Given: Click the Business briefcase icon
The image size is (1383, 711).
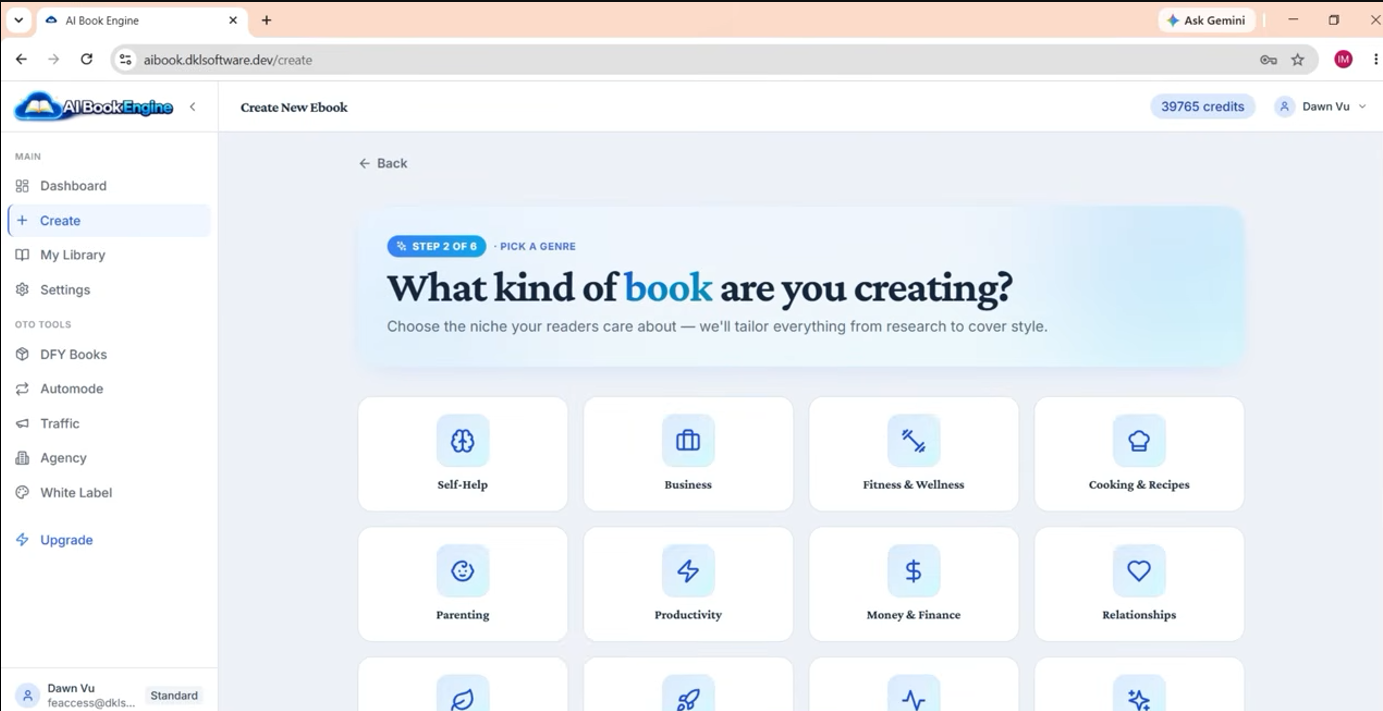Looking at the screenshot, I should click(x=688, y=440).
